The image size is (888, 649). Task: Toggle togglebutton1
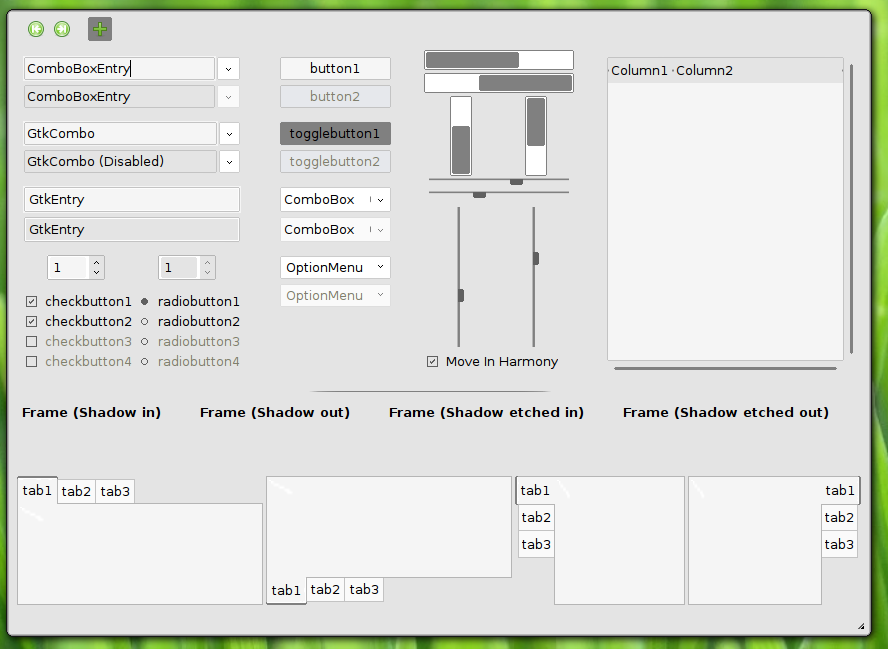[x=335, y=134]
